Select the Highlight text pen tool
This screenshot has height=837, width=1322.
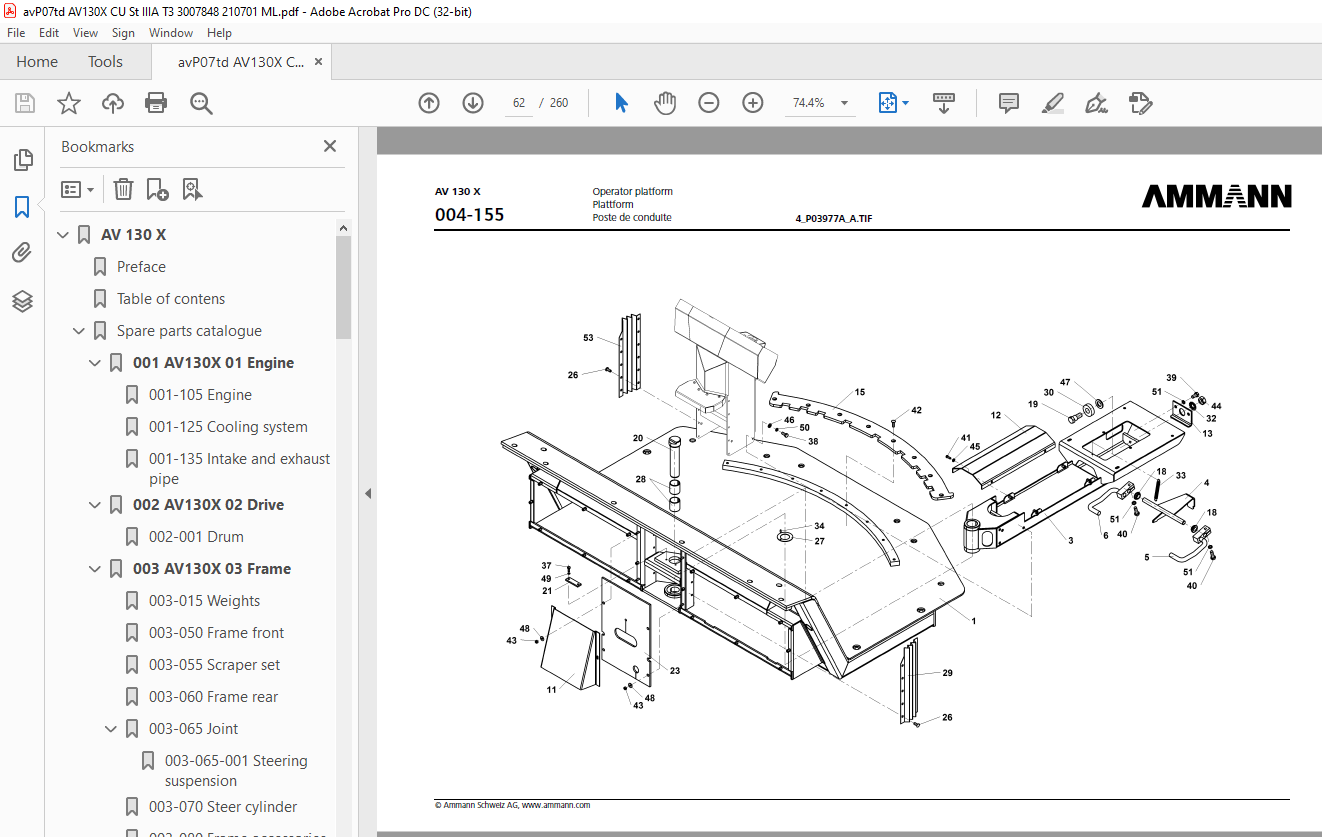pos(1052,103)
